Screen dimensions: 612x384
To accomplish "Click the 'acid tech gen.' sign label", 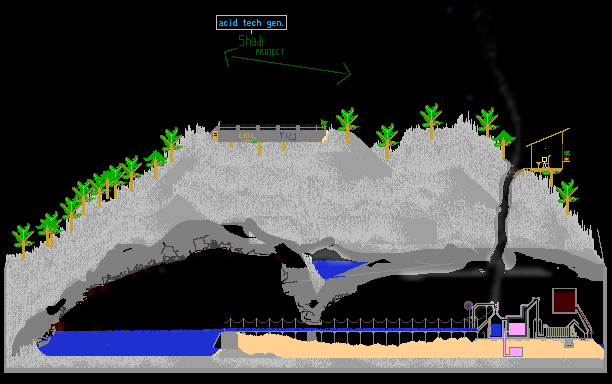I will coord(251,23).
